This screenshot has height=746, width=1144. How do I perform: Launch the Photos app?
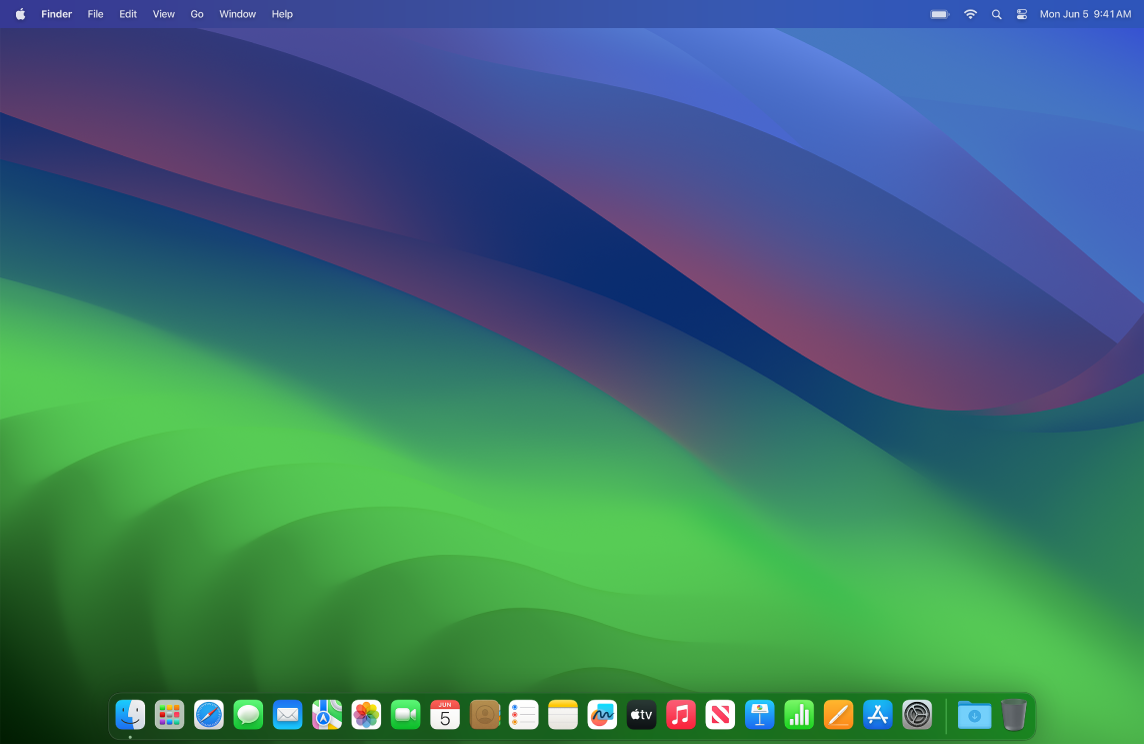pos(366,714)
